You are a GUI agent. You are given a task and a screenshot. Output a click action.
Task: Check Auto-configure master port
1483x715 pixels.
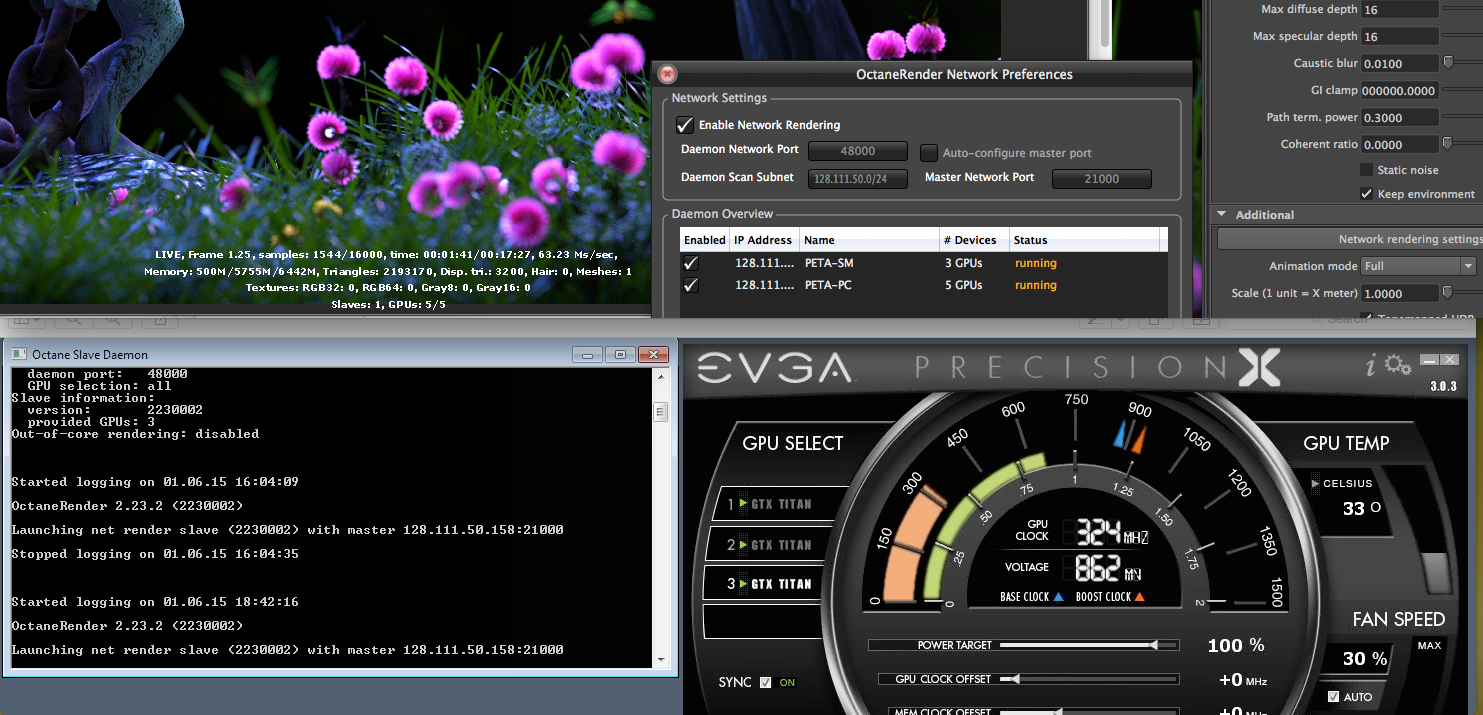928,153
